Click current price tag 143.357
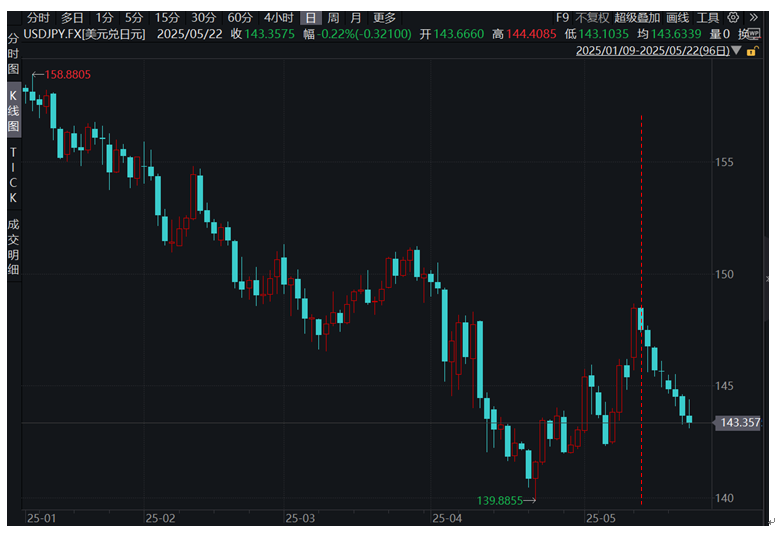The width and height of the screenshot is (776, 536). click(739, 423)
